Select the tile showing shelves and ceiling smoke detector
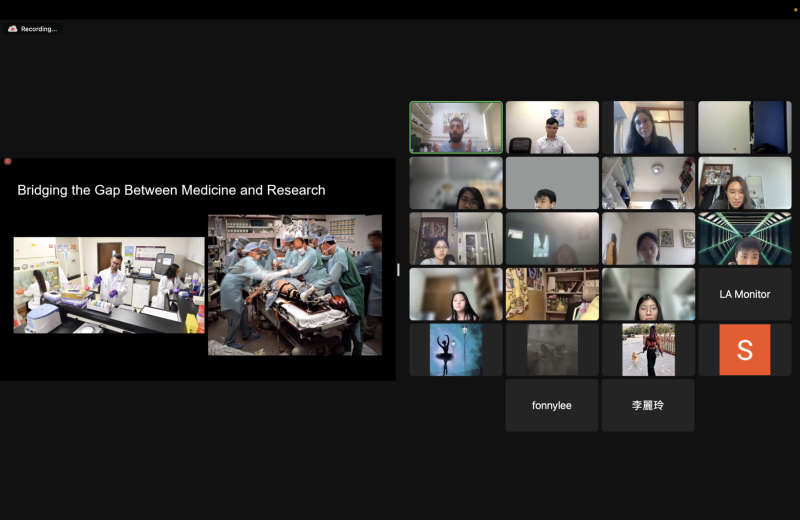The image size is (800, 520). tap(648, 183)
